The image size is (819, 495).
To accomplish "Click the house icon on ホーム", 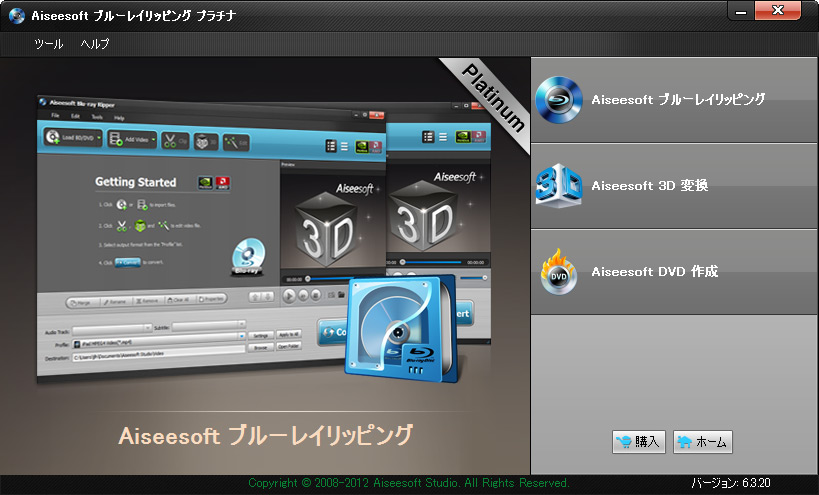I will pyautogui.click(x=685, y=442).
